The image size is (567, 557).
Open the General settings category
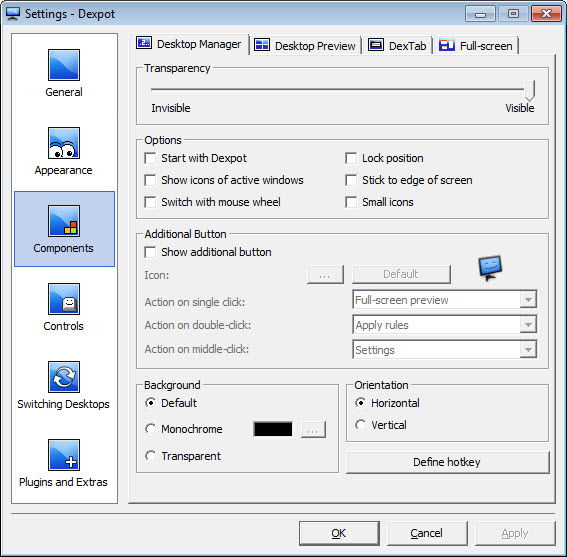[x=64, y=73]
